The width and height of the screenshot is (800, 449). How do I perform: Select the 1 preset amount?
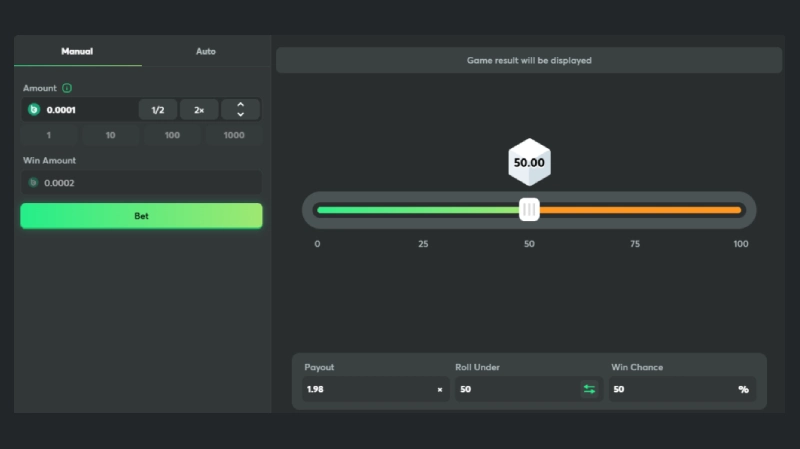(48, 135)
